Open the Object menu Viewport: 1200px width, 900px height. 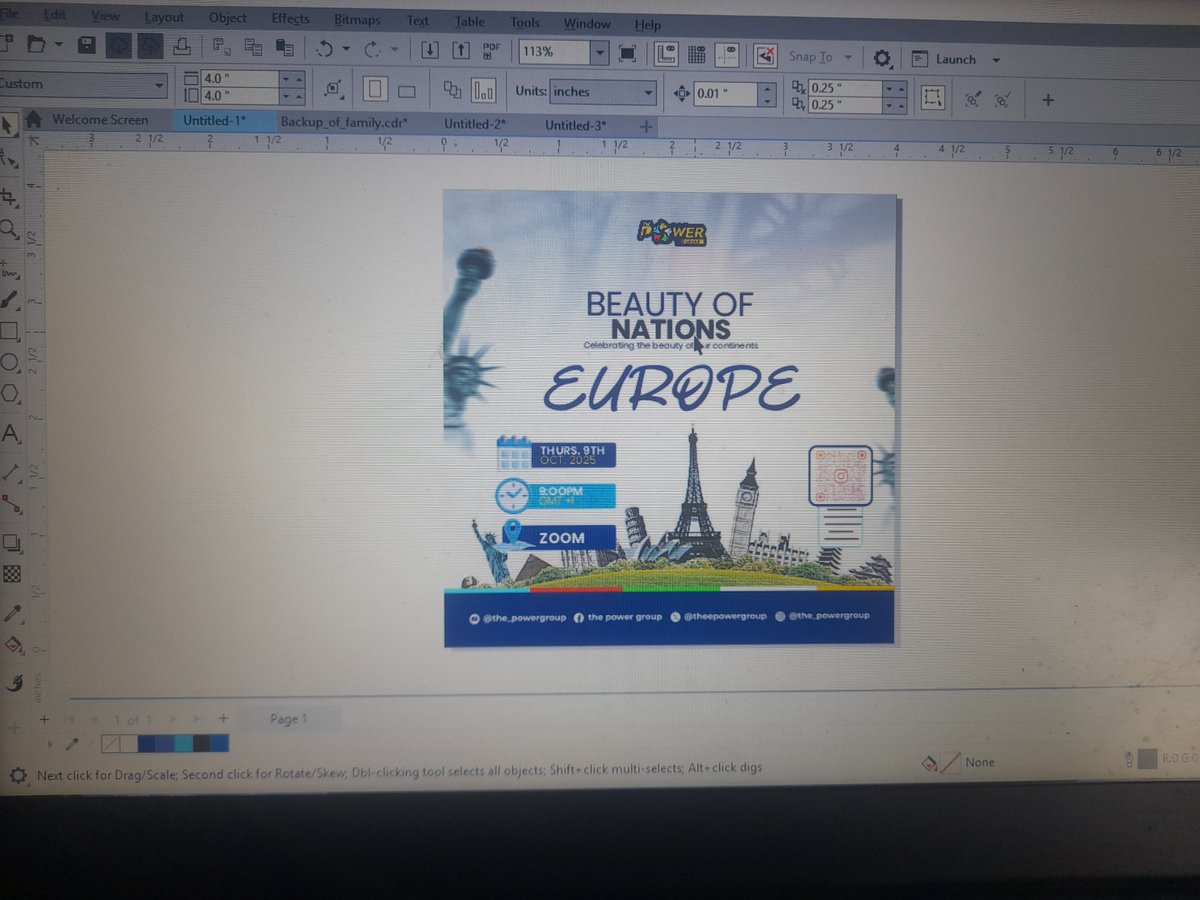click(228, 18)
